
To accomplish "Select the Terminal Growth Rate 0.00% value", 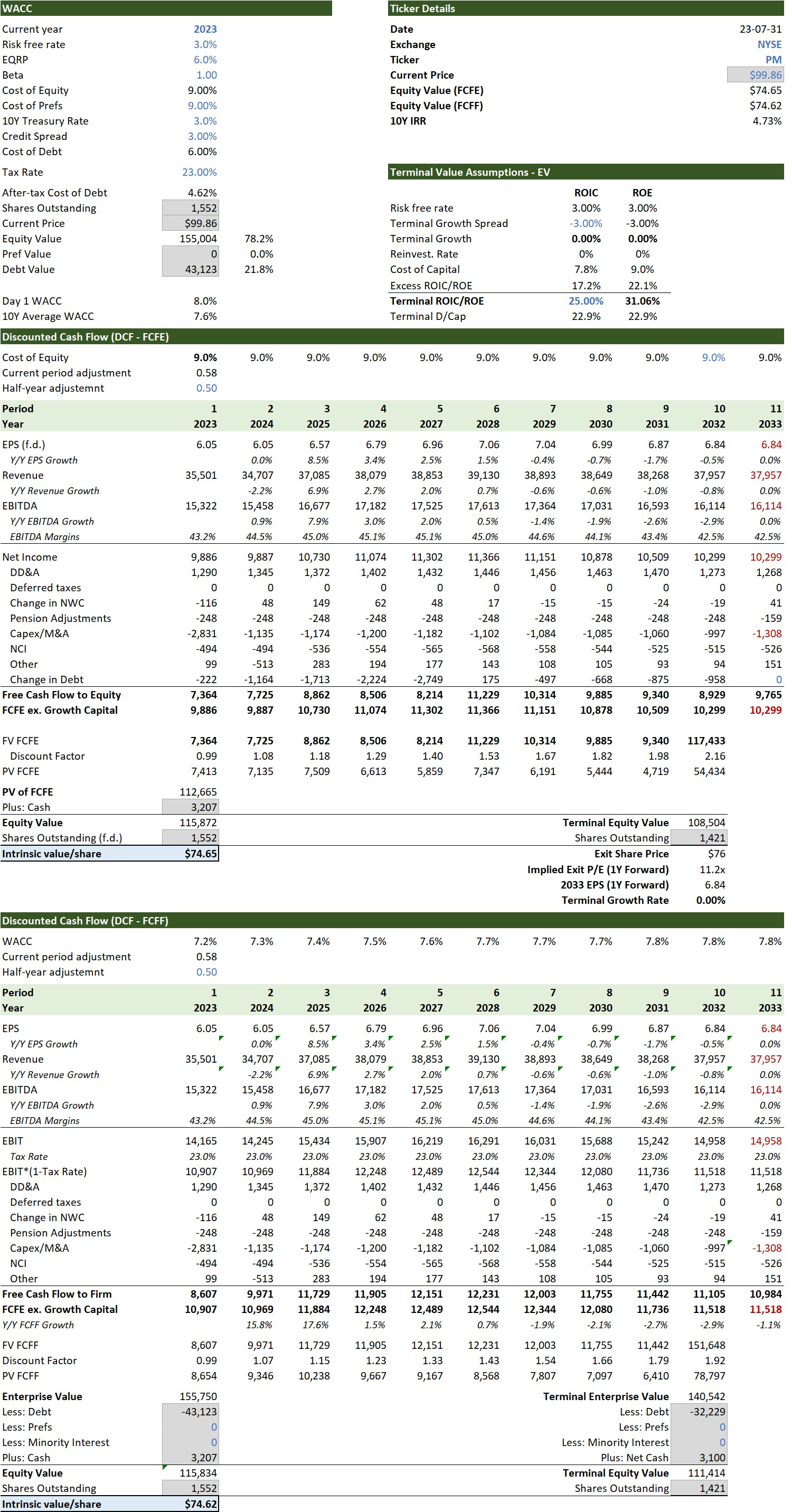I will tap(710, 901).
